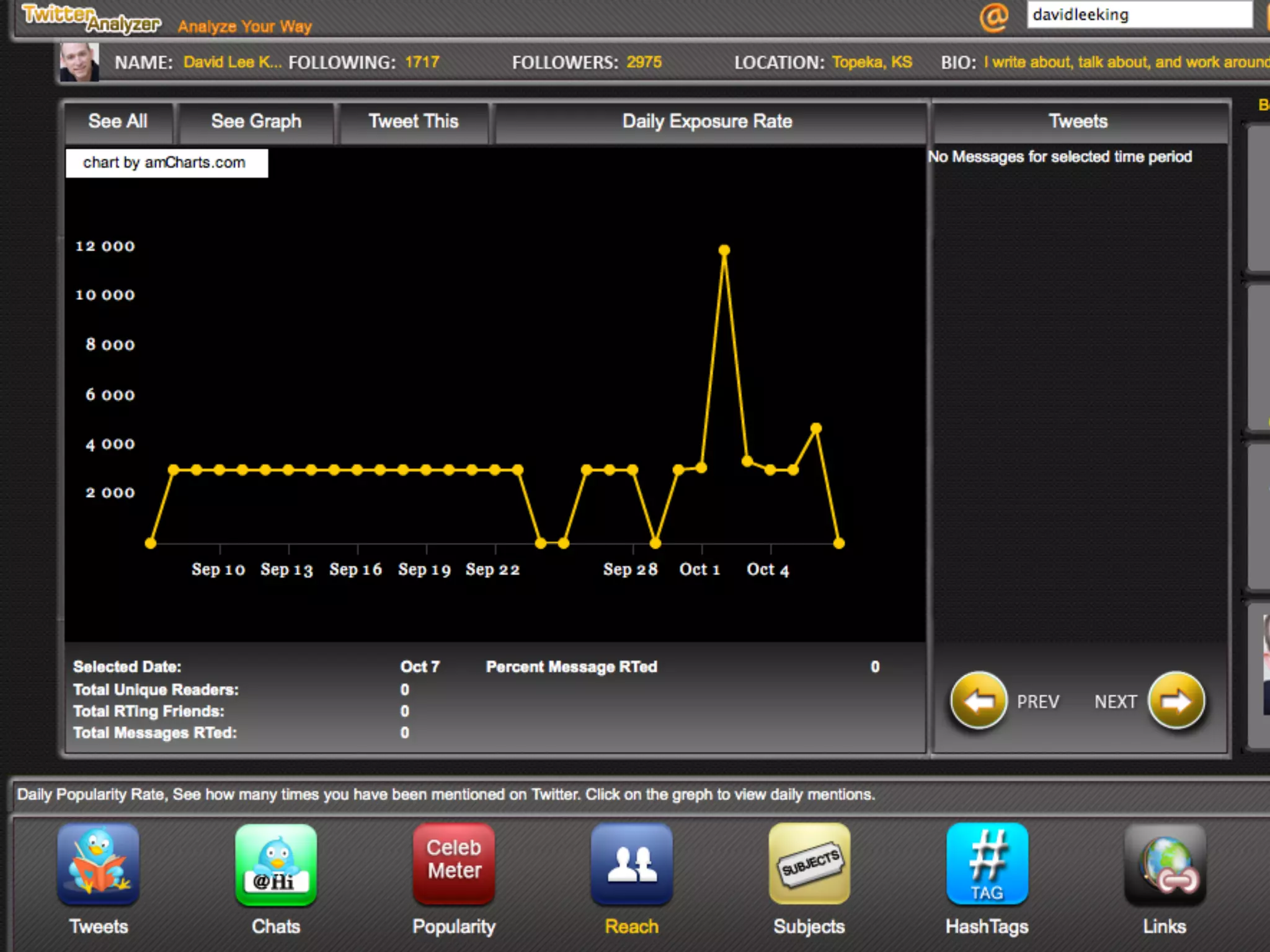Viewport: 1270px width, 952px height.
Task: Select the Reach people icon
Action: [631, 864]
